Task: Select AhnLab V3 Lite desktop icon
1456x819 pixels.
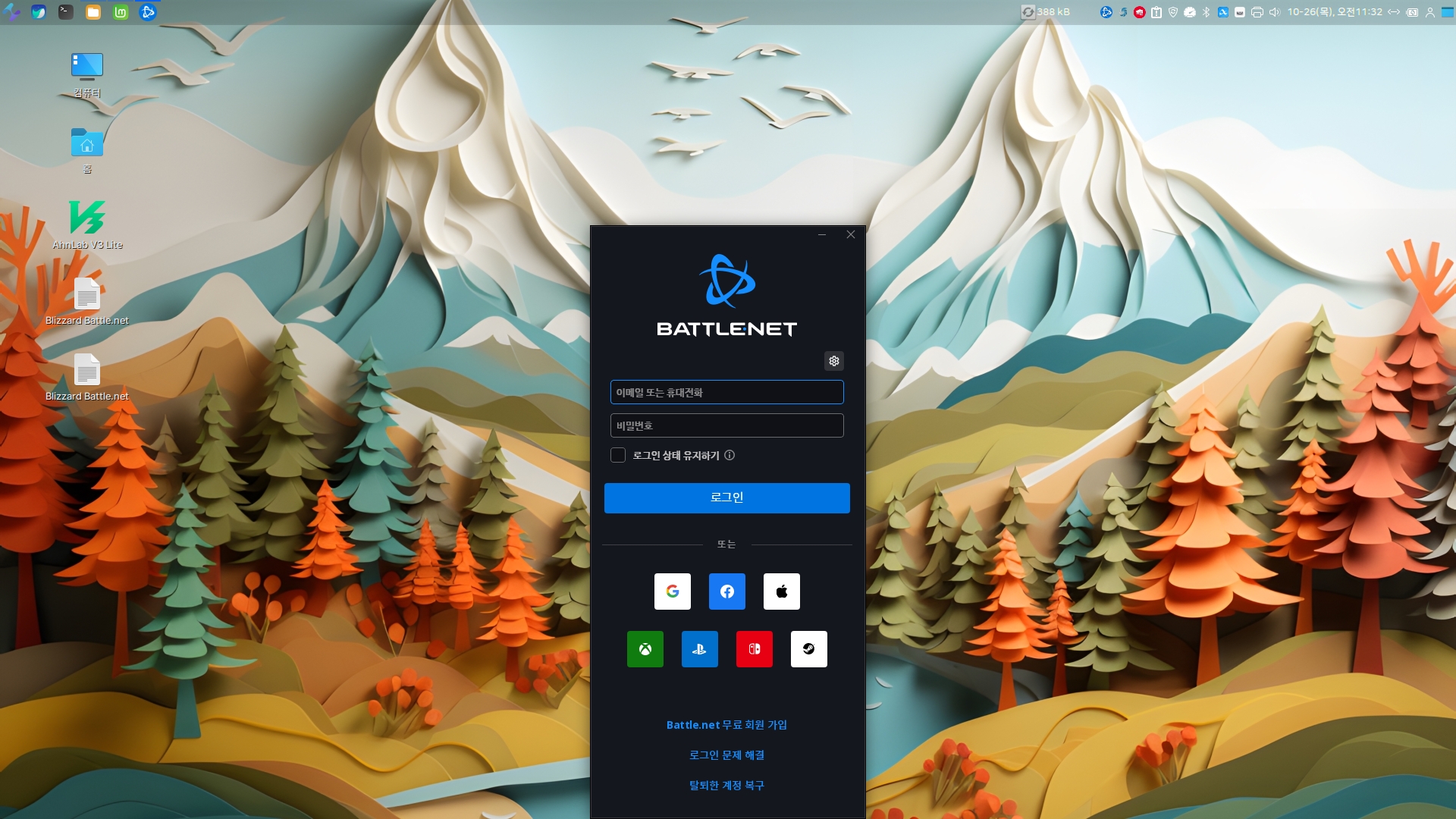Action: (87, 218)
